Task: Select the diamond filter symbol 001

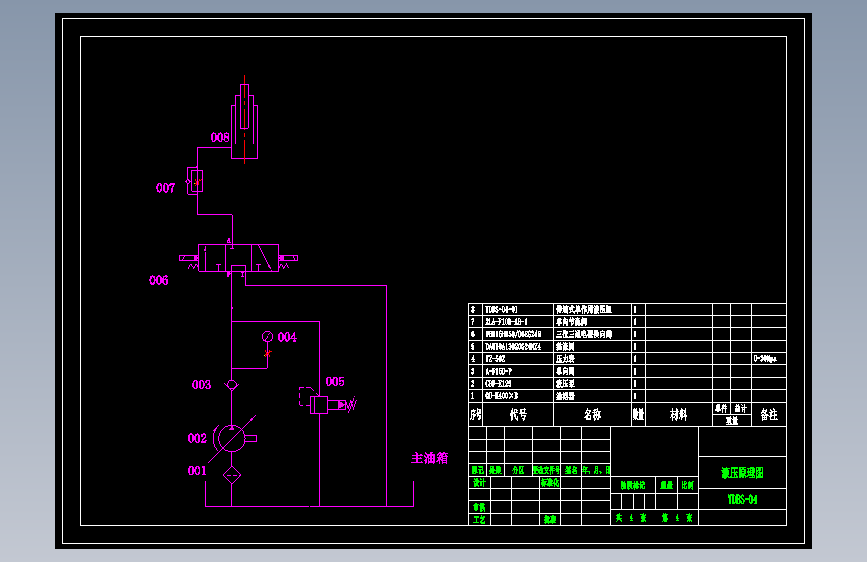Action: pos(232,475)
